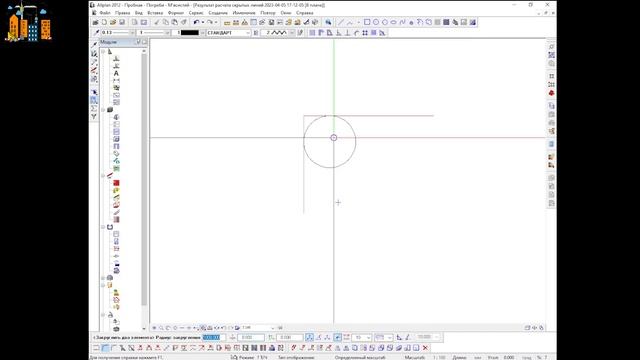Viewport: 640px width, 360px height.
Task: Open the Формат menu
Action: (x=176, y=13)
